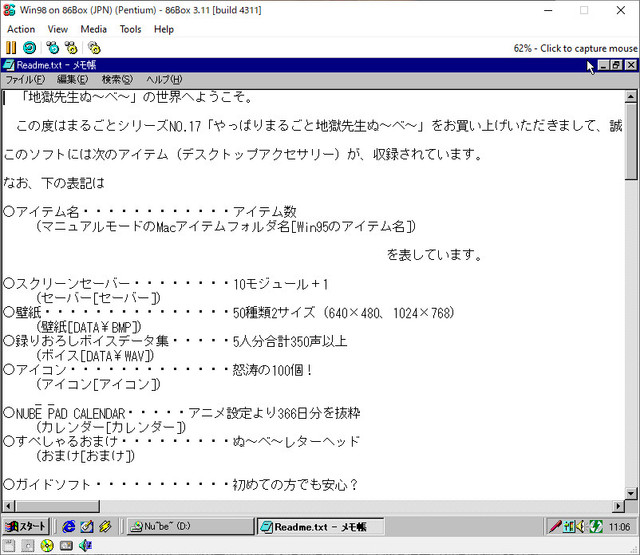The width and height of the screenshot is (640, 555).
Task: Click the red pen IME tray icon
Action: pos(556,526)
